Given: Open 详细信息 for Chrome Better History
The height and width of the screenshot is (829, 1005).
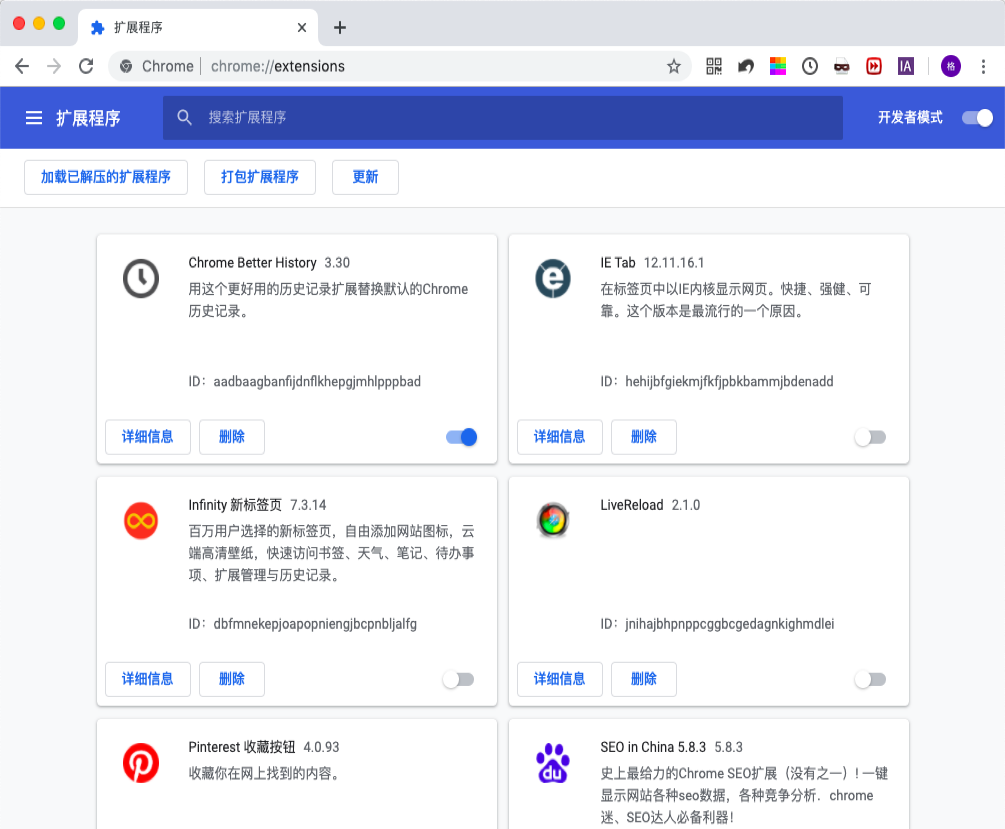Looking at the screenshot, I should (148, 437).
